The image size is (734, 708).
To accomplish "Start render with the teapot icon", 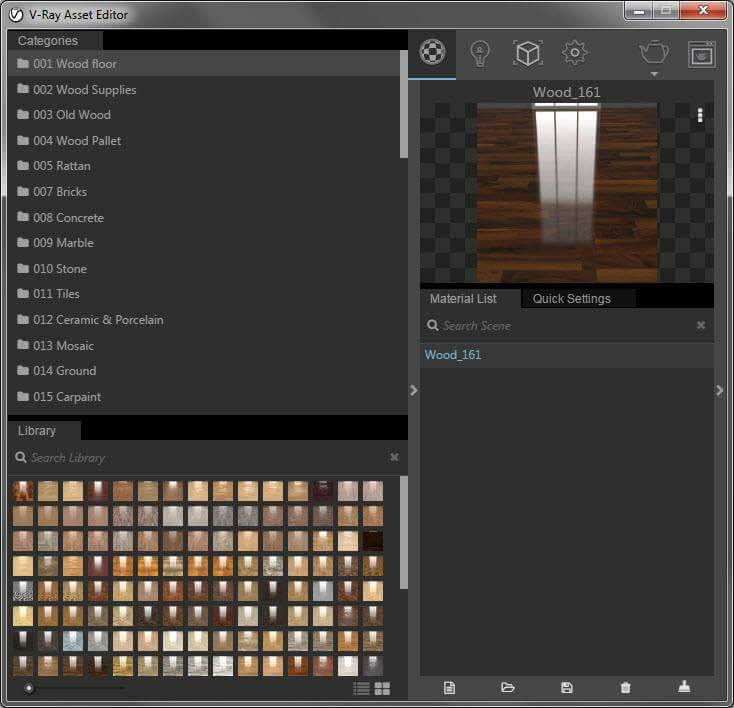I will coord(654,52).
